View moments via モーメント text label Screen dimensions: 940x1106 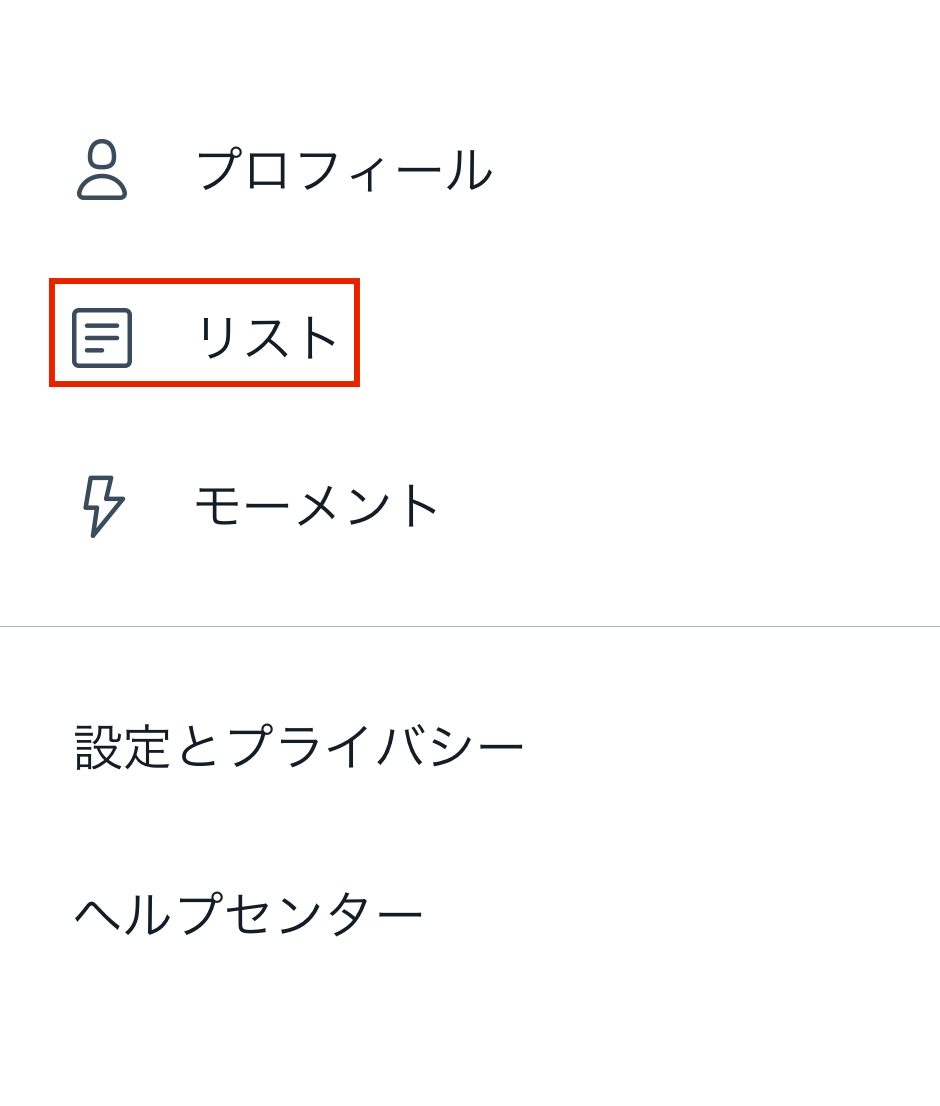[x=317, y=506]
